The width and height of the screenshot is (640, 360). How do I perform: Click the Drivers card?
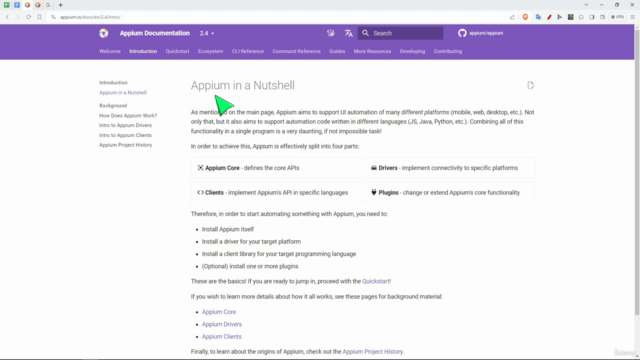pyautogui.click(x=449, y=168)
